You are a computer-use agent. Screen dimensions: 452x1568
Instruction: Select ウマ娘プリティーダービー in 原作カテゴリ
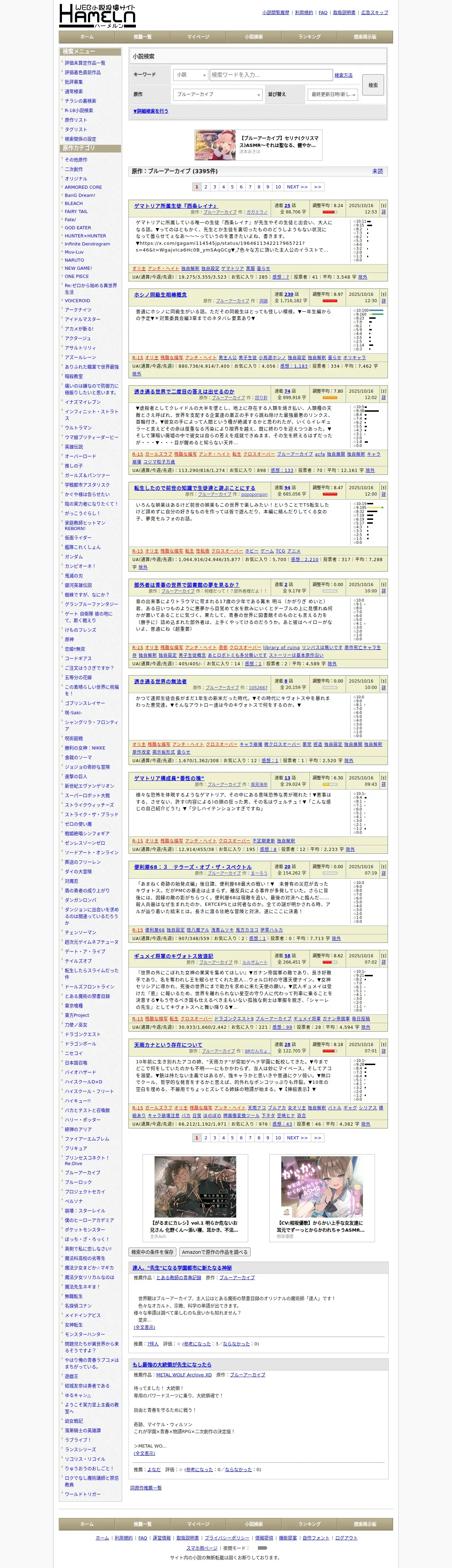click(92, 437)
